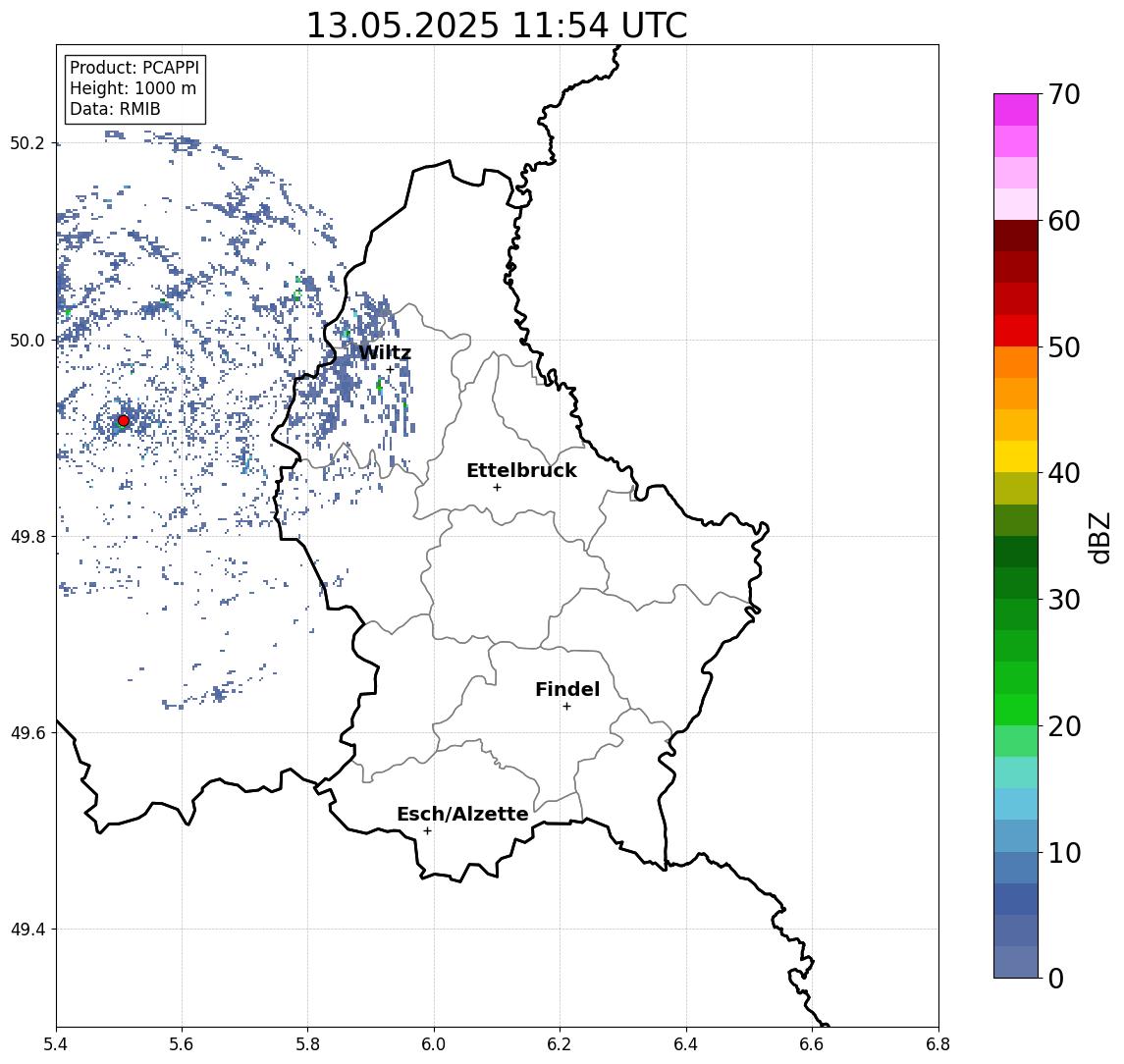Image resolution: width=1124 pixels, height=1064 pixels.
Task: Click the red radar location dot
Action: tap(124, 421)
